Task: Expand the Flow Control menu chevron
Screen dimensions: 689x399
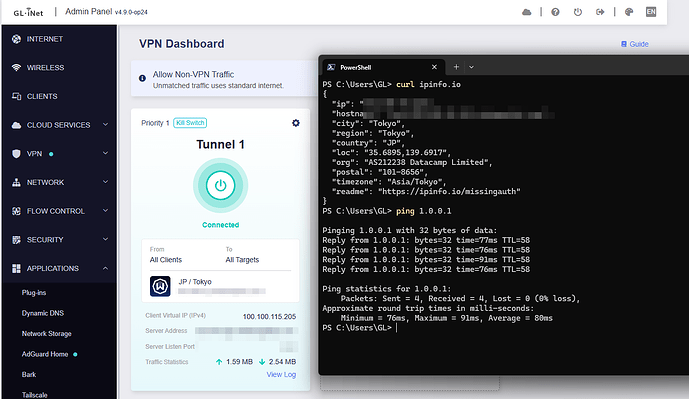Action: 105,211
